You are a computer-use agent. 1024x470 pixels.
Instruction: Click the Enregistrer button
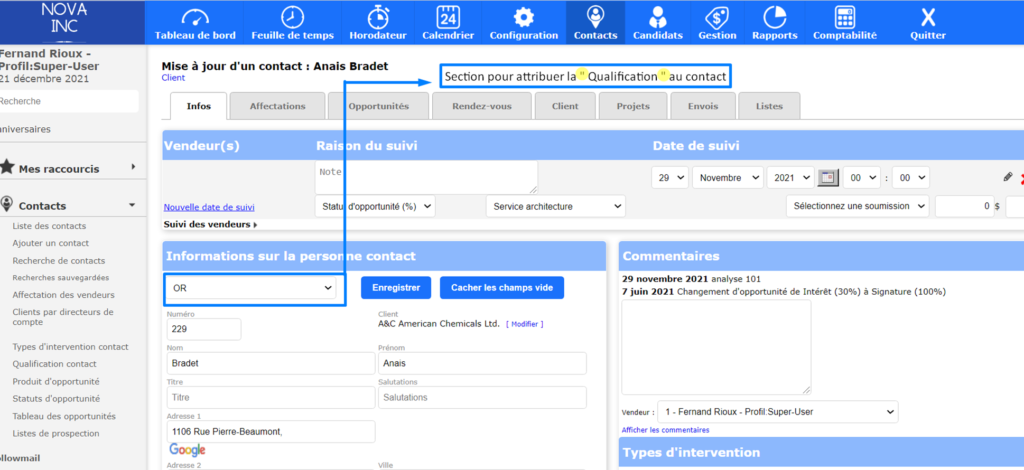point(396,288)
